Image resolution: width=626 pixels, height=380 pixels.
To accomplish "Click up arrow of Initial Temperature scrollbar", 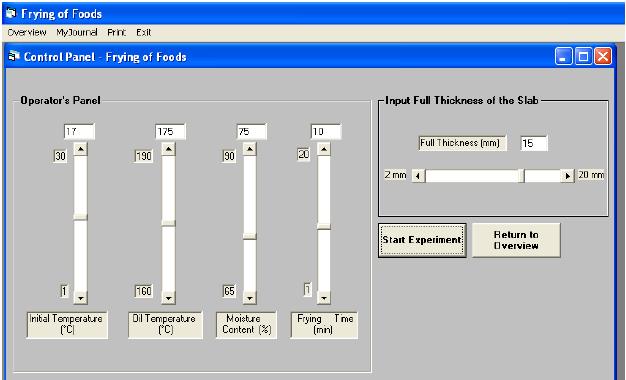I will (81, 149).
